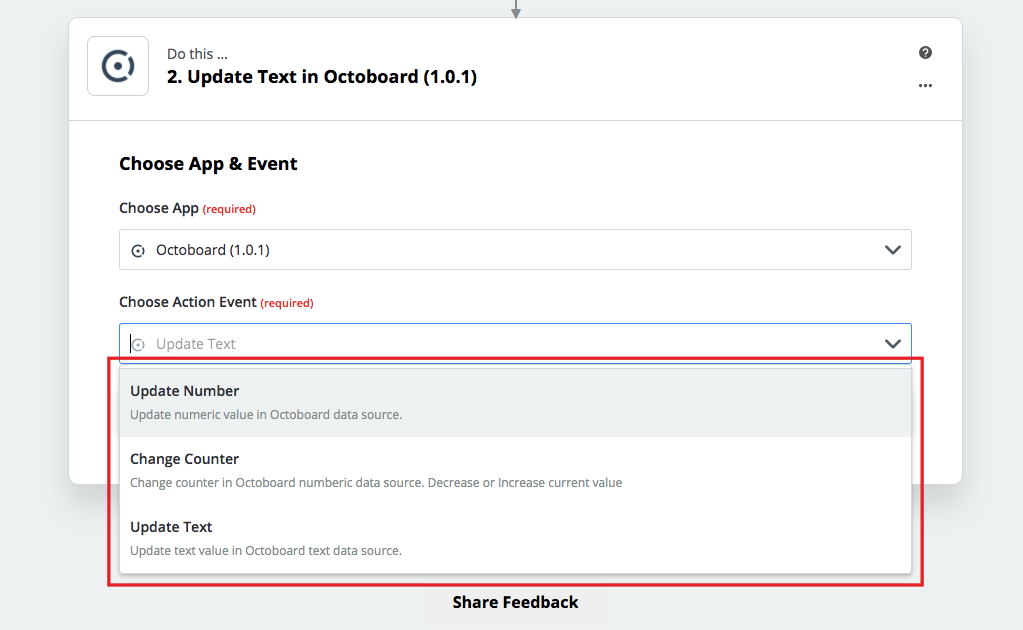Click the step title Update Text in Octoboard
1023x630 pixels.
(322, 77)
